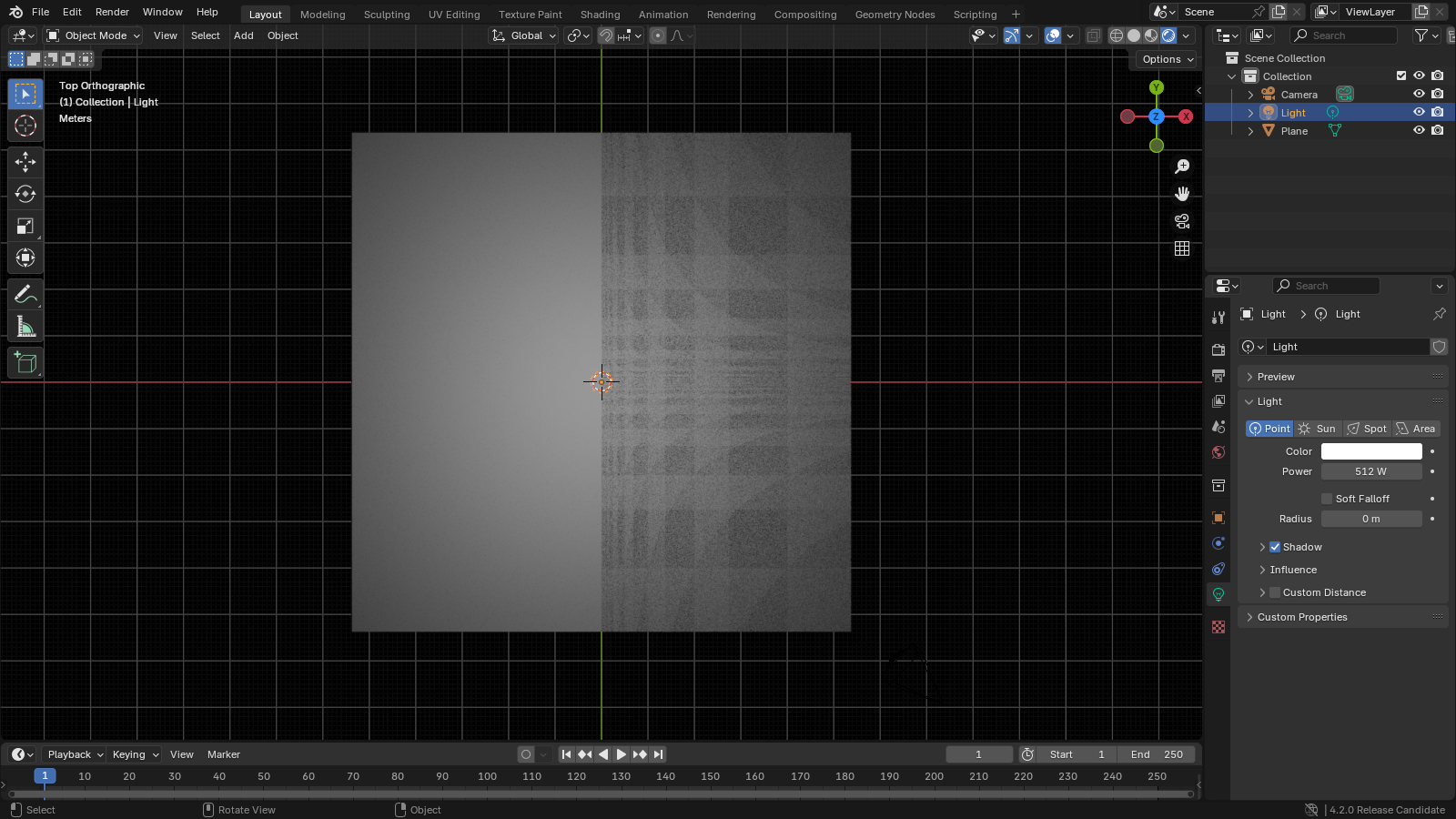
Task: Open the Add menu in viewport header
Action: (x=244, y=35)
